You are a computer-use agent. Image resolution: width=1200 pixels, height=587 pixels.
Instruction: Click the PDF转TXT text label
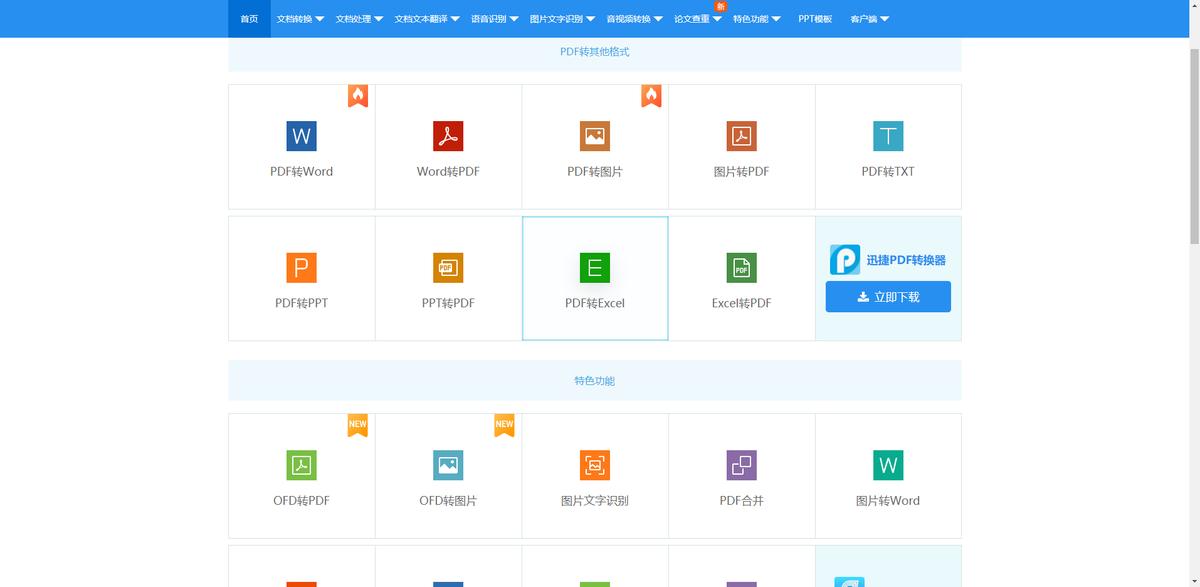[888, 171]
